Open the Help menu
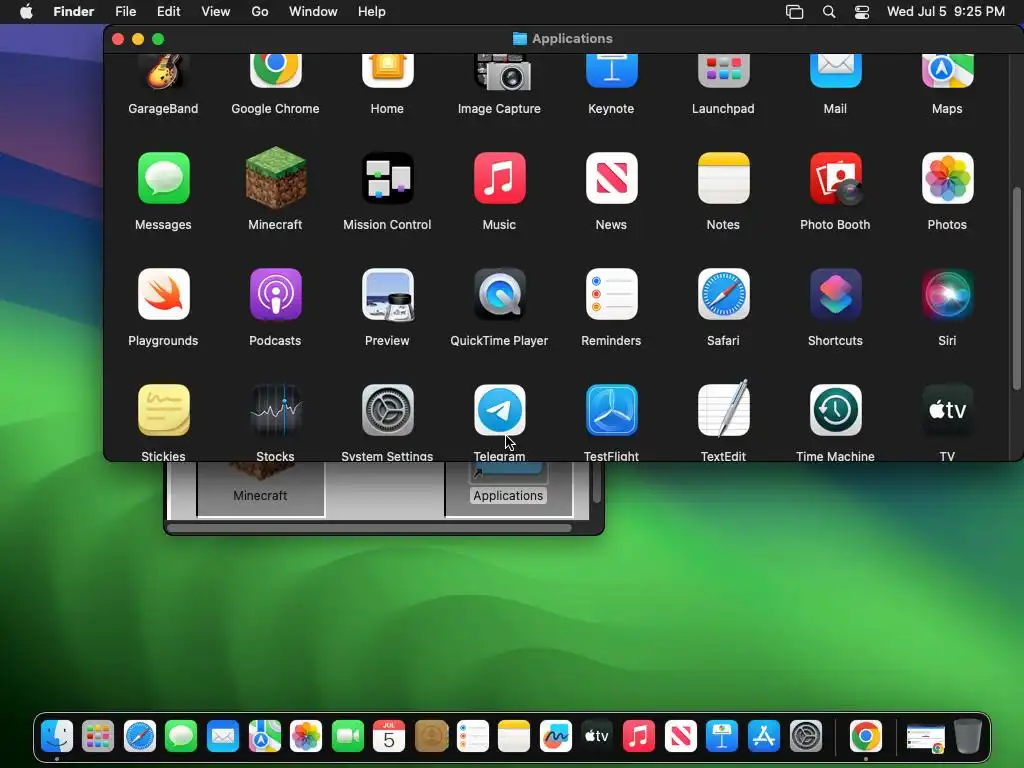This screenshot has width=1024, height=768. tap(372, 12)
